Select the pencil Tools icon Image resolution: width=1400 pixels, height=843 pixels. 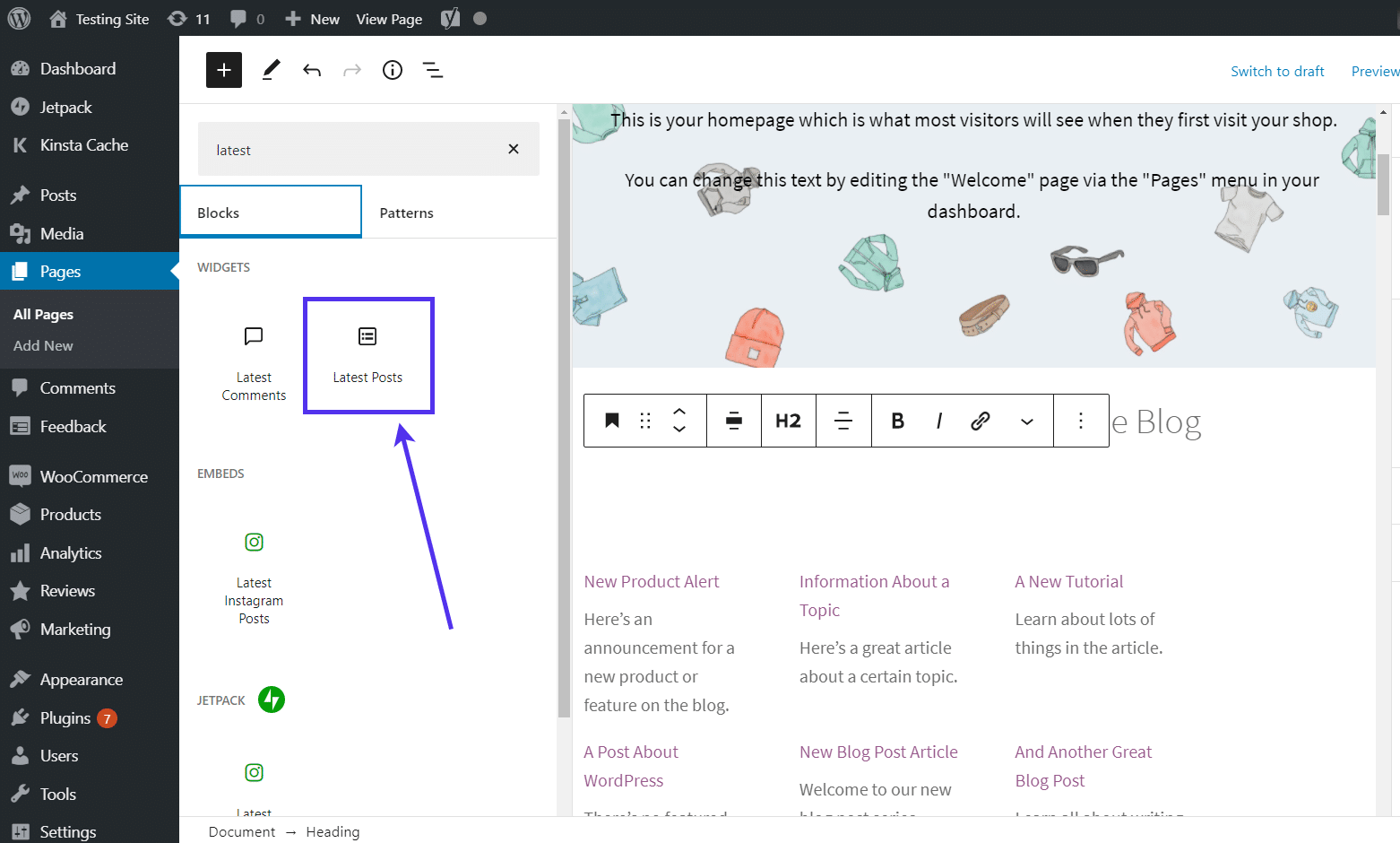pos(271,70)
